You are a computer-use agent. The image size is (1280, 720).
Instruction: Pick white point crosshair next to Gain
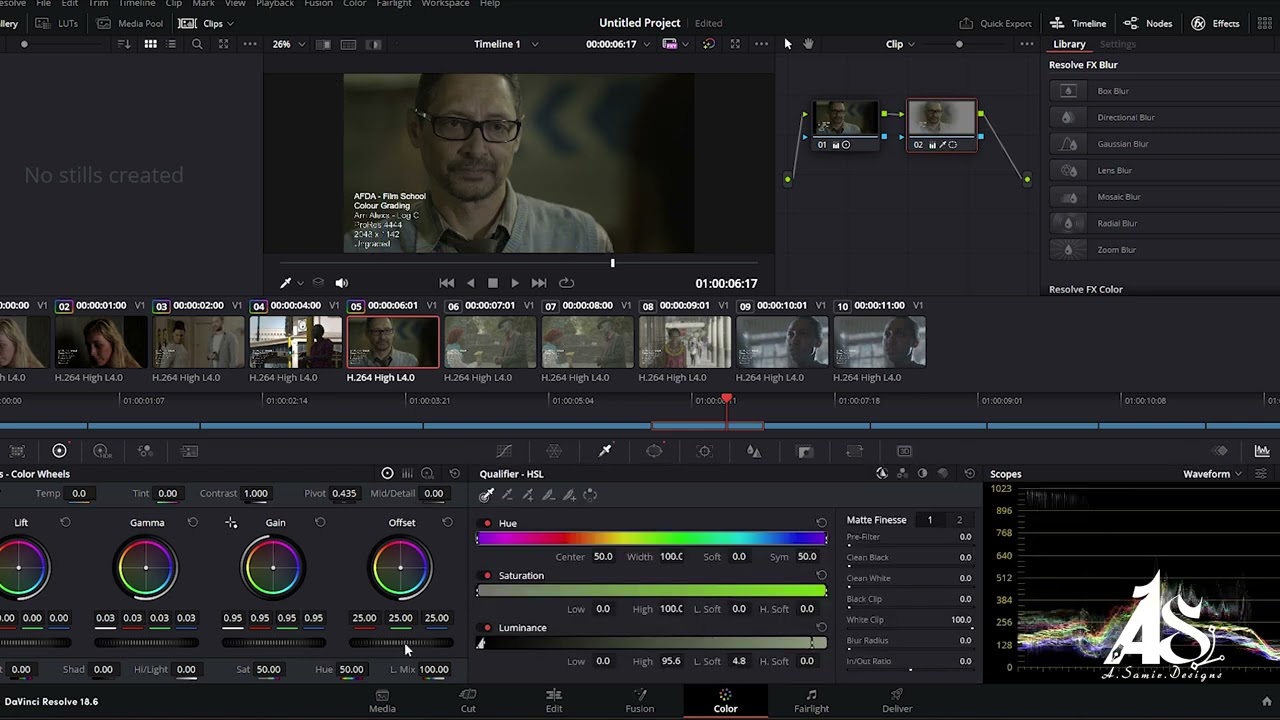click(231, 522)
